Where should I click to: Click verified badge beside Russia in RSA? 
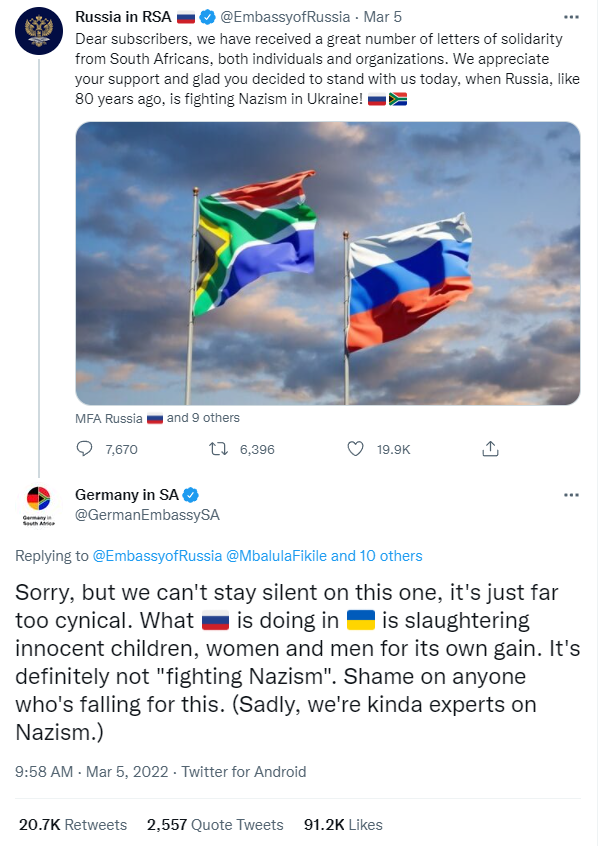[x=207, y=17]
